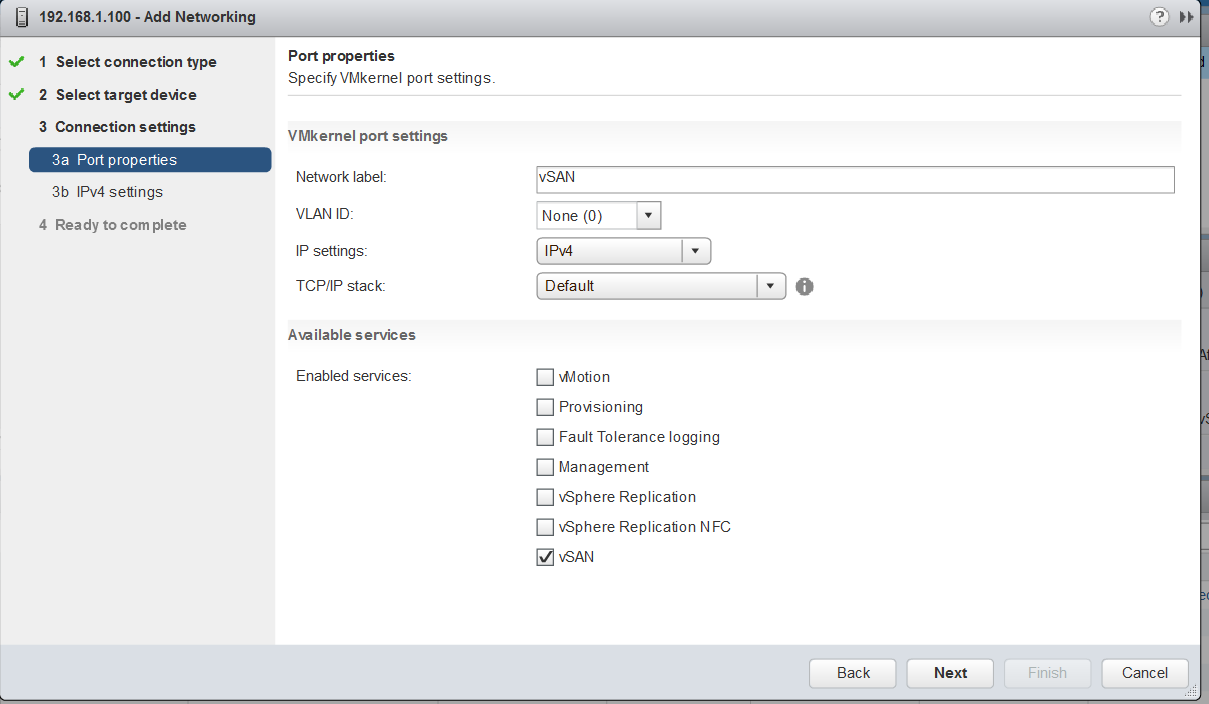
Task: Enable the vMotion service checkbox
Action: 545,377
